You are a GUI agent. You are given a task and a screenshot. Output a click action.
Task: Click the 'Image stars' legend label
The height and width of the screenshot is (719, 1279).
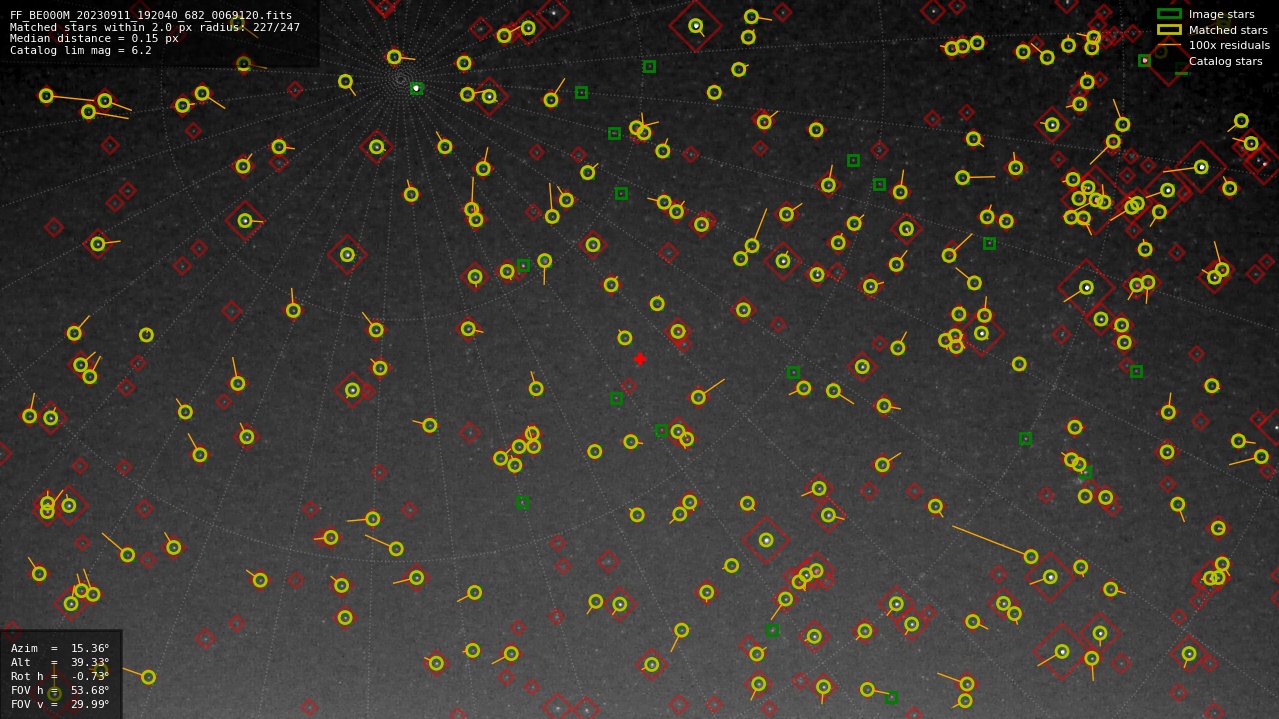[1221, 15]
